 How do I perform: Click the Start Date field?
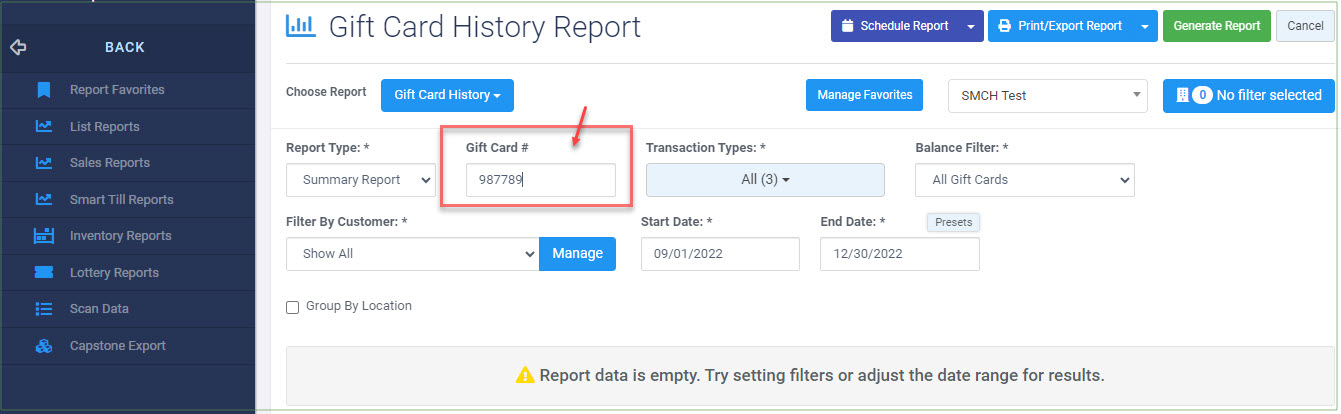tap(720, 254)
